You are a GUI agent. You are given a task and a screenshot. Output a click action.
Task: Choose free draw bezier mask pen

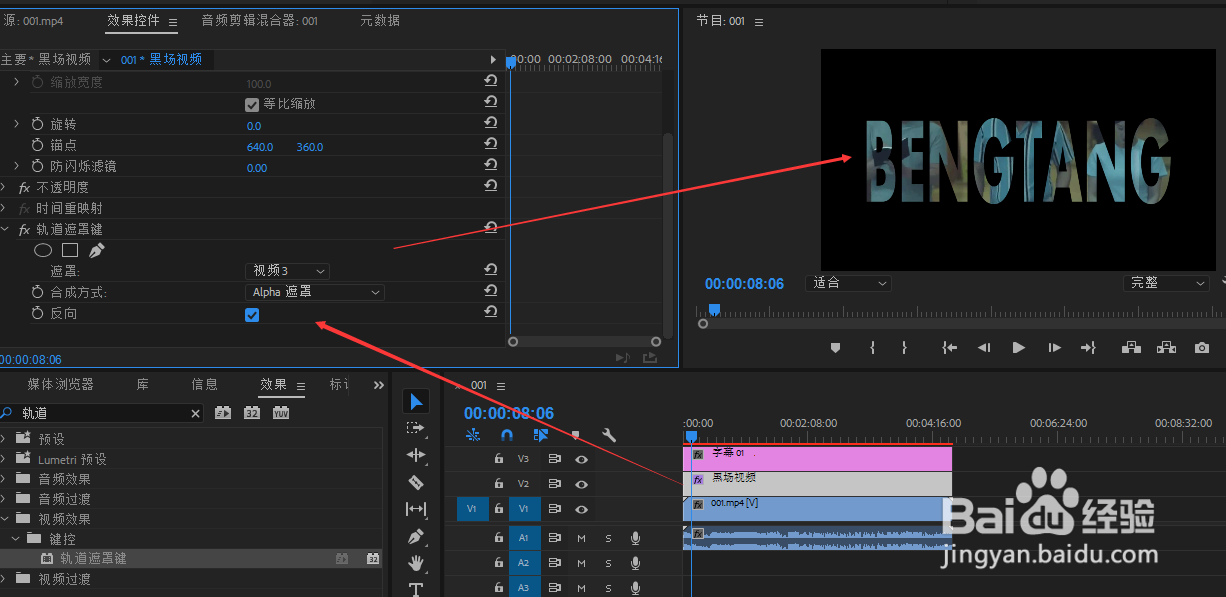pos(96,250)
